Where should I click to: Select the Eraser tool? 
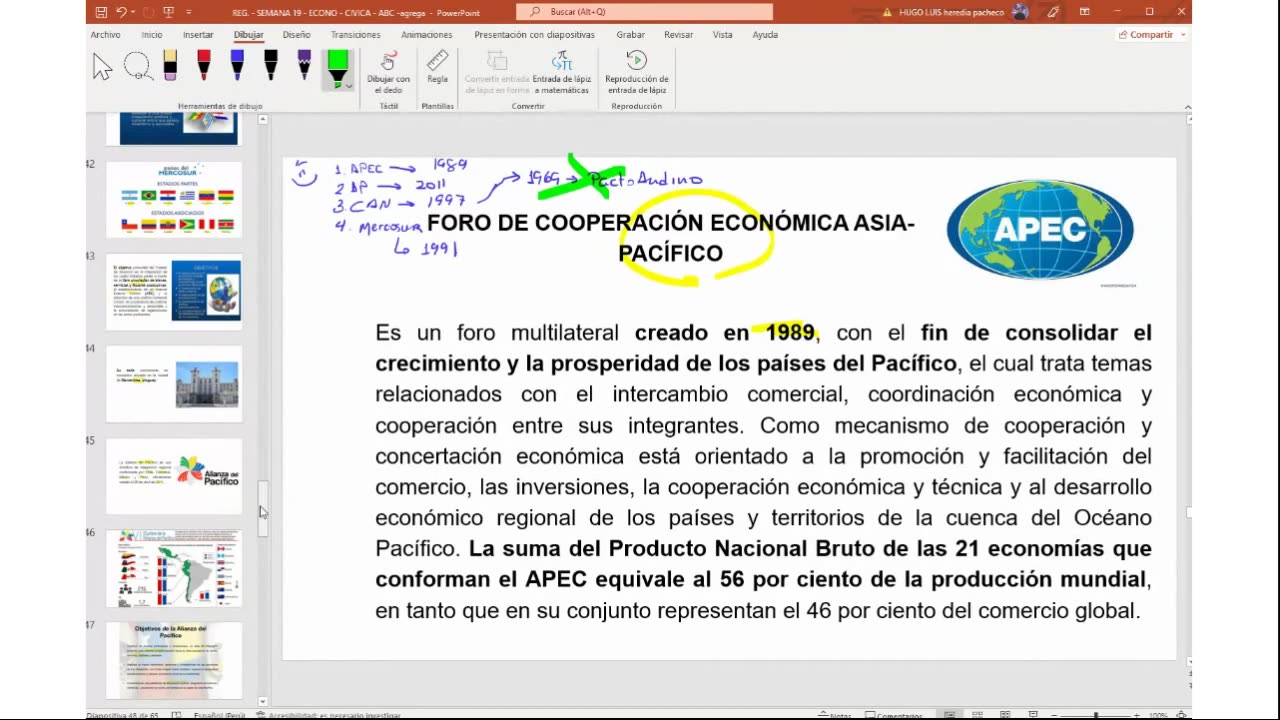coord(170,66)
